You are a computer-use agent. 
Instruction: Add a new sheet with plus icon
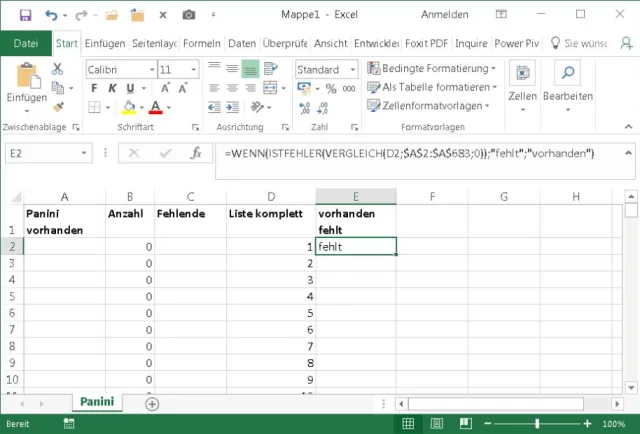click(x=152, y=404)
